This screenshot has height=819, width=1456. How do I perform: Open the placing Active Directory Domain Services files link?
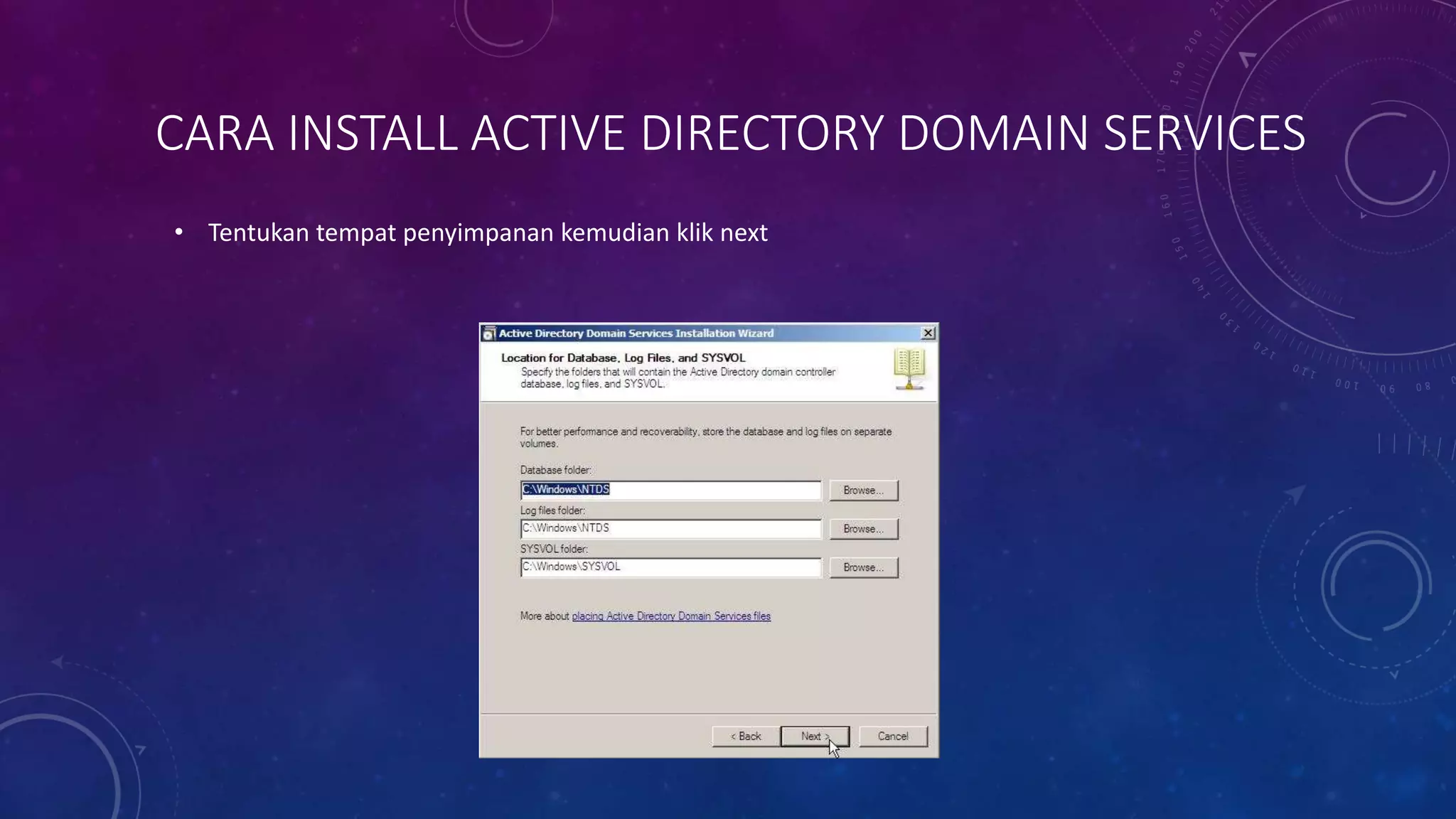671,616
